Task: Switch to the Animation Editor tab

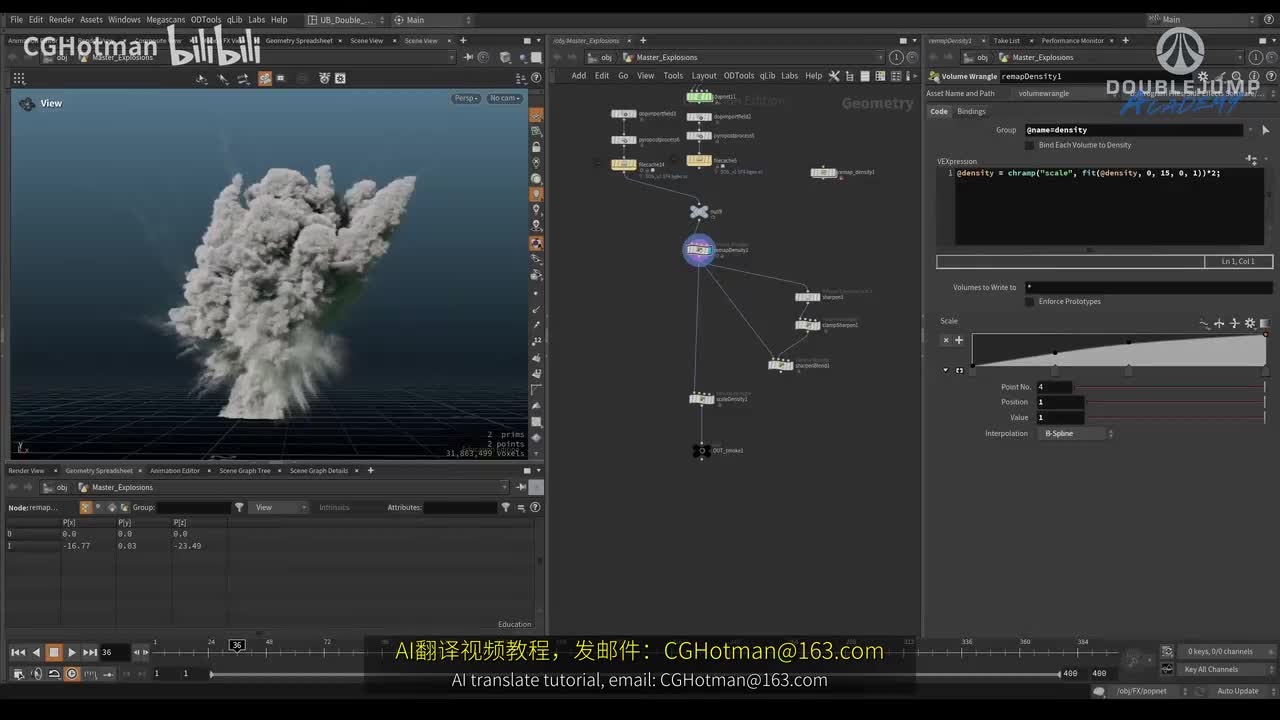Action: (175, 471)
